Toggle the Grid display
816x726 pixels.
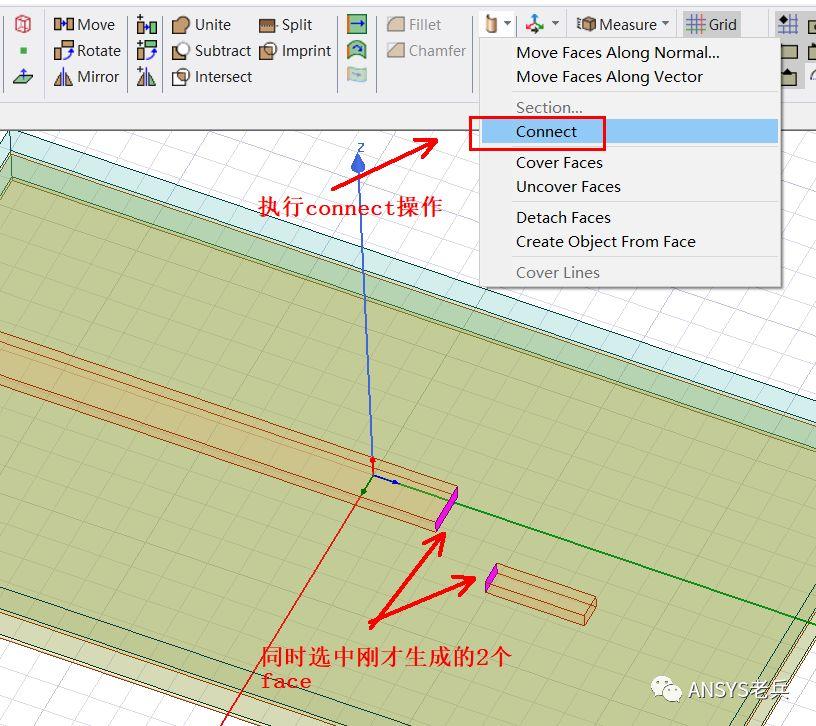point(711,24)
